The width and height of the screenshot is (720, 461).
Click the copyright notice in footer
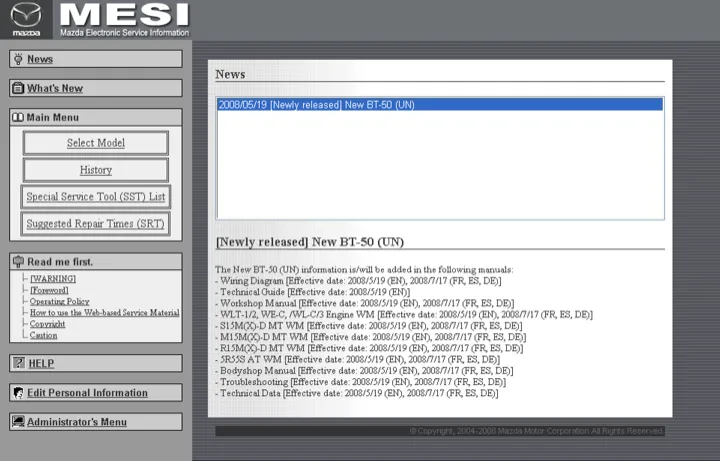point(536,431)
